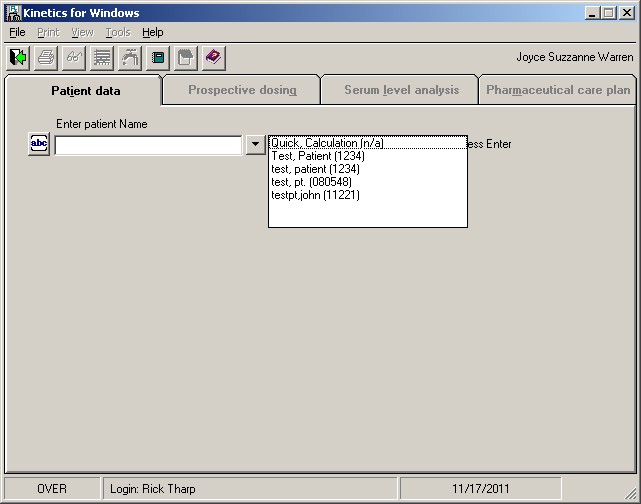The image size is (641, 504).
Task: Click the faucet icon in toolbar
Action: point(130,58)
